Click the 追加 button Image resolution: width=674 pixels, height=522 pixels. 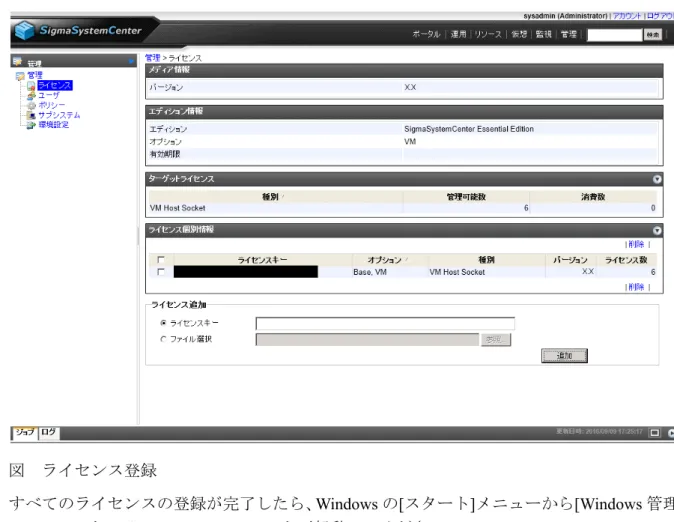pos(564,356)
